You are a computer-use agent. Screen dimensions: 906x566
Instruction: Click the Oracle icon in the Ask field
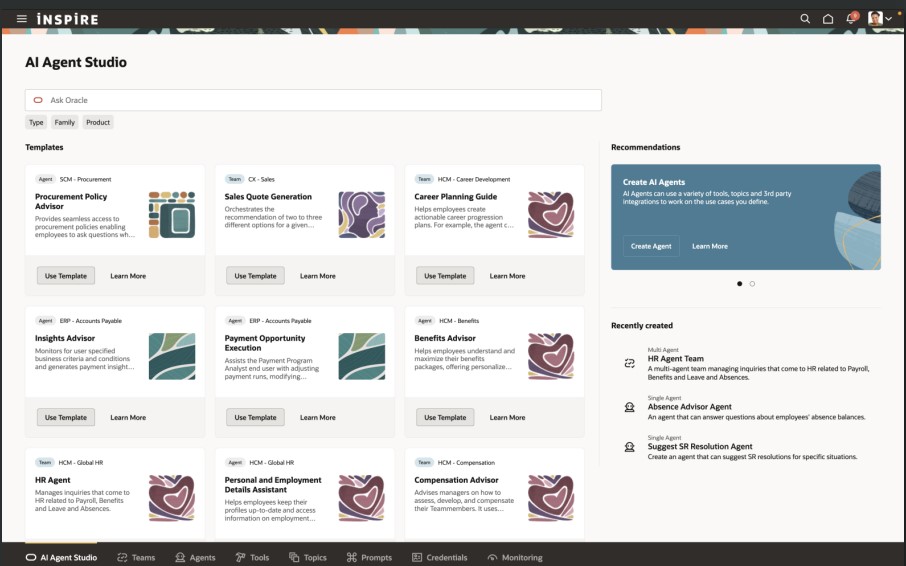click(x=38, y=100)
